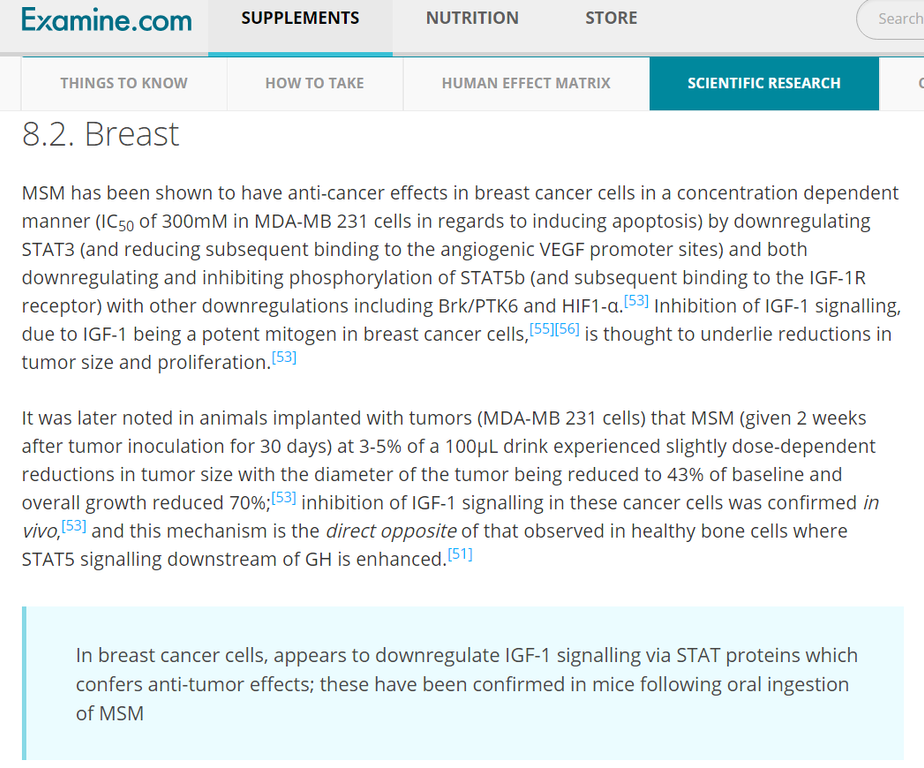Open citation 53 after in vivo

pyautogui.click(x=74, y=526)
